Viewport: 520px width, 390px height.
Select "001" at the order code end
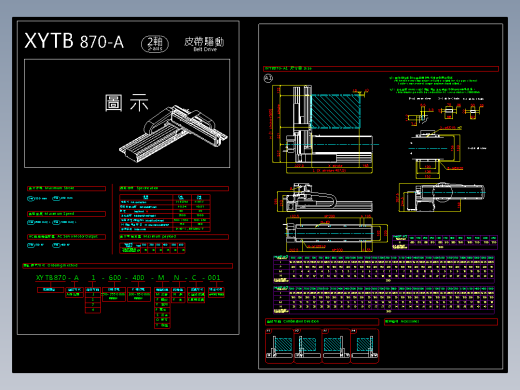214,278
